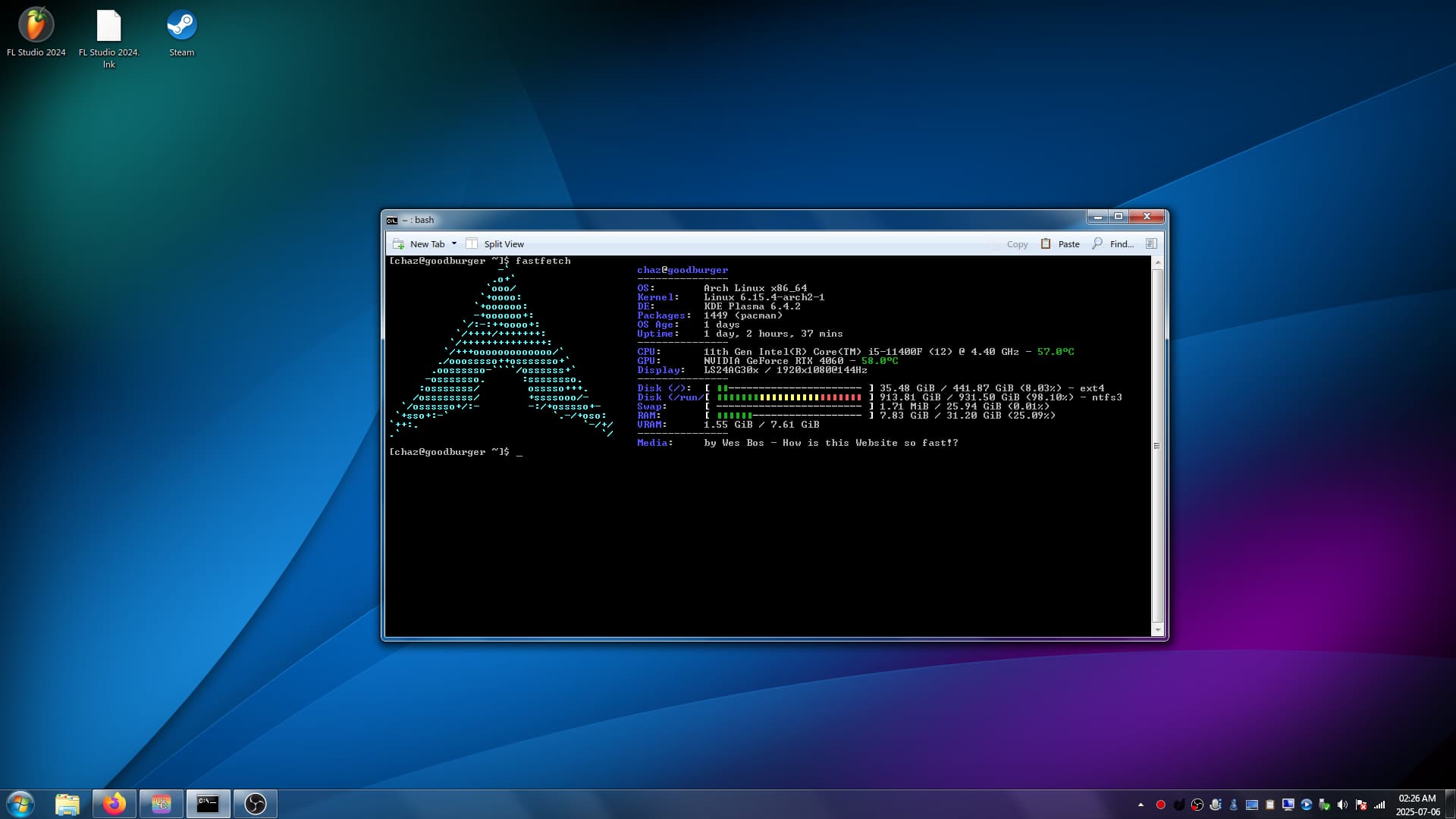Click the Disk (/run/ usage bar
Viewport: 1456px width, 819px height.
pyautogui.click(x=789, y=397)
